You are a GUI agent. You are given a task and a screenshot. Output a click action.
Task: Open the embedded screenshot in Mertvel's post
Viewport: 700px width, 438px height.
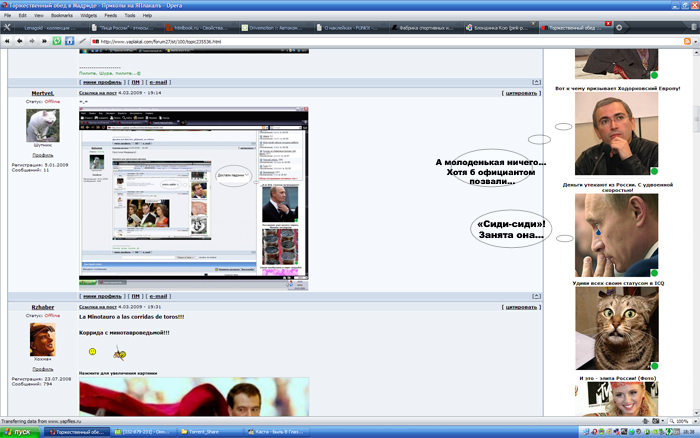194,193
